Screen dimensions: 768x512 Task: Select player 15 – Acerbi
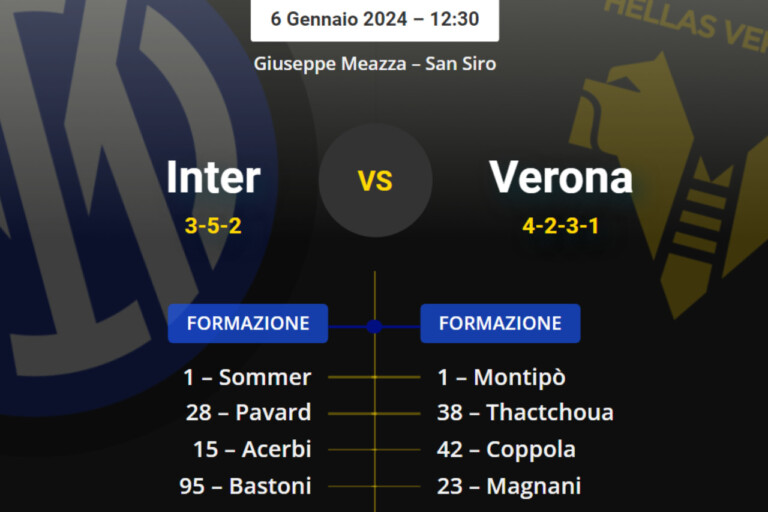point(252,450)
